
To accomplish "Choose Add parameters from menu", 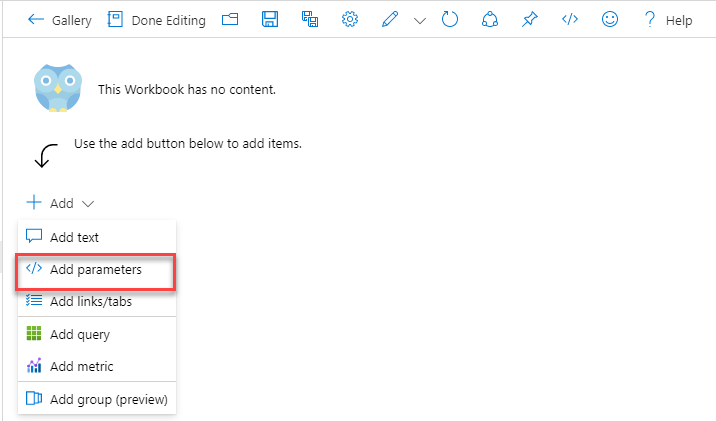I will [96, 270].
